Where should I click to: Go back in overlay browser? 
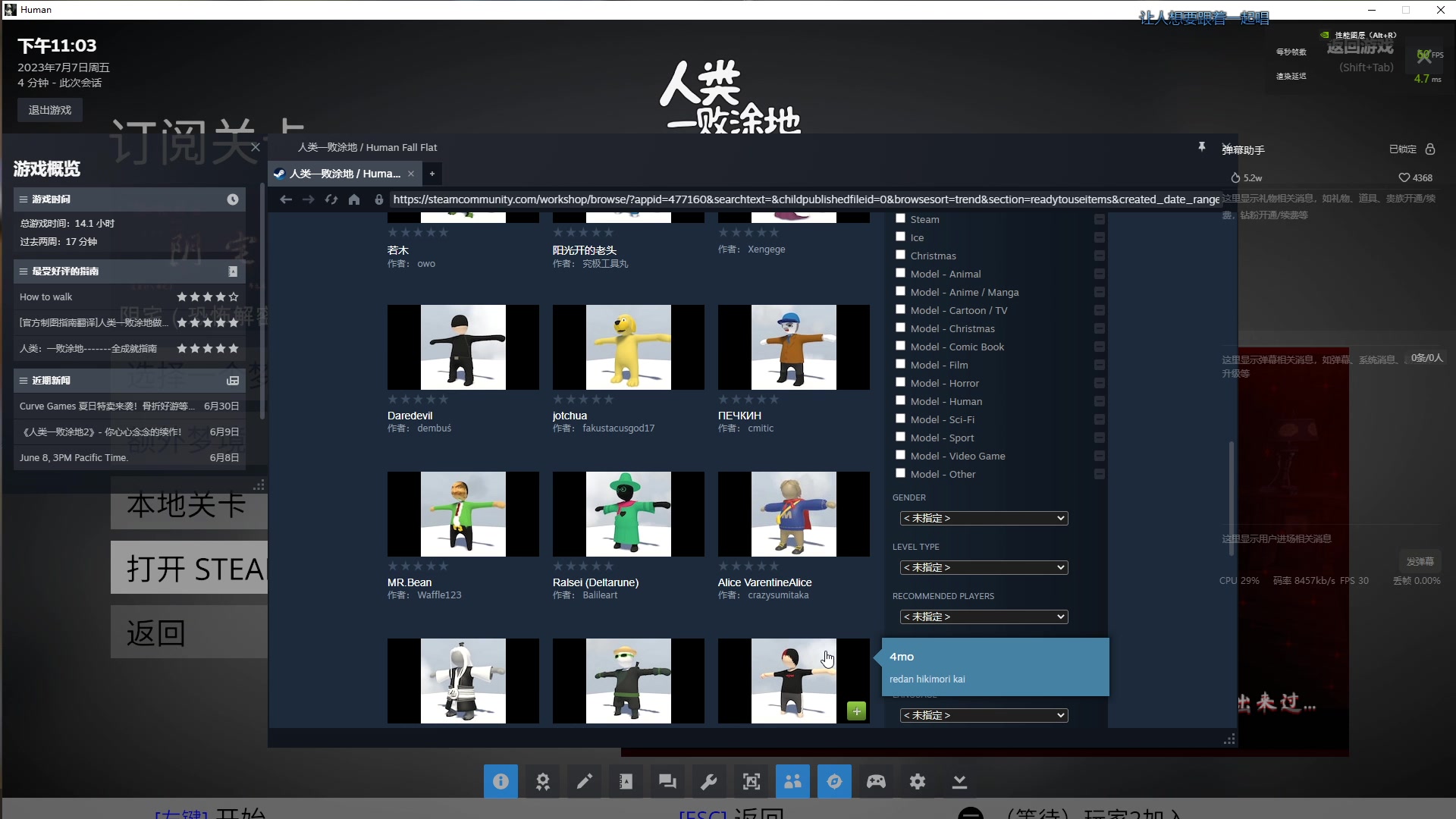tap(286, 199)
